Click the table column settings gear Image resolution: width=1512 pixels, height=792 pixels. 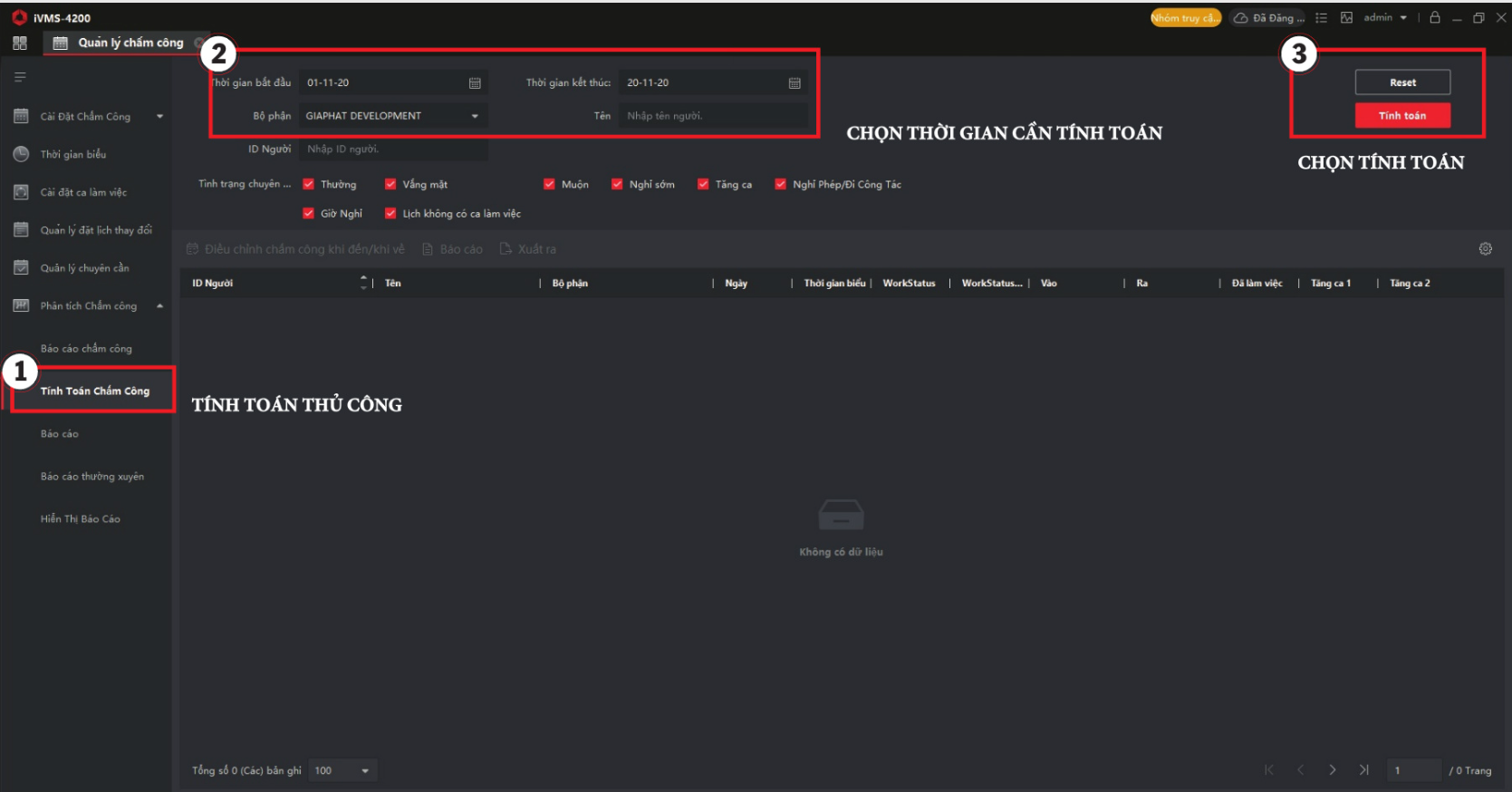pos(1486,249)
